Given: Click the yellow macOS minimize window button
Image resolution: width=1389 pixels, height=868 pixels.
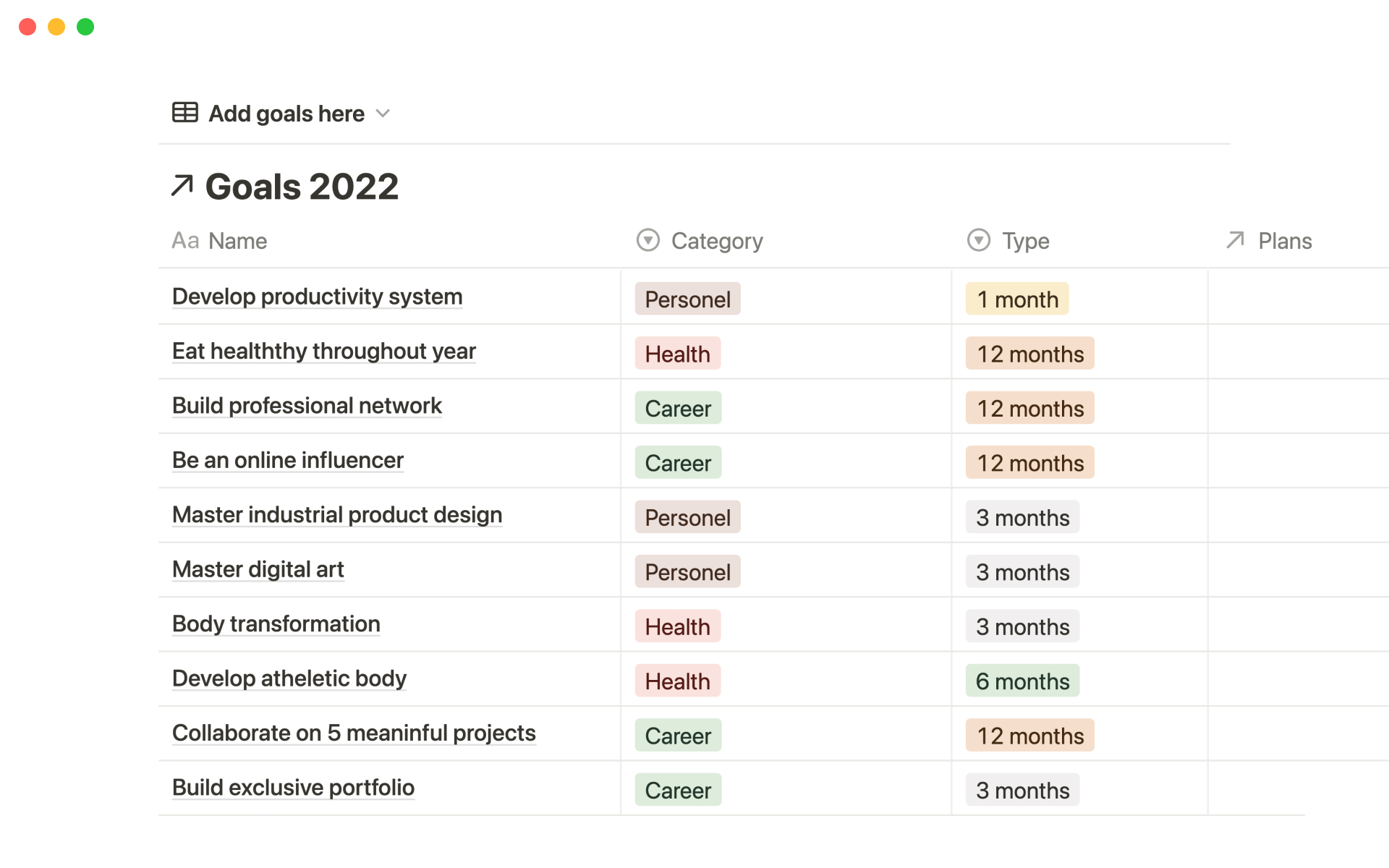Looking at the screenshot, I should click(56, 27).
